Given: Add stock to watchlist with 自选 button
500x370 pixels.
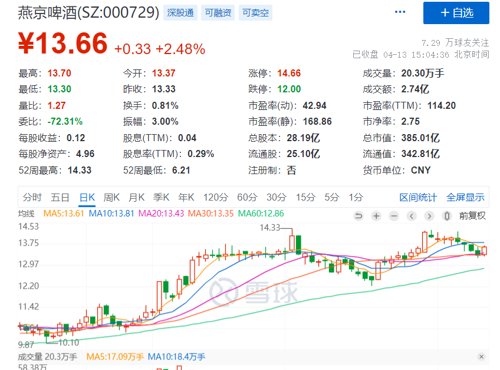Looking at the screenshot, I should coord(456,13).
